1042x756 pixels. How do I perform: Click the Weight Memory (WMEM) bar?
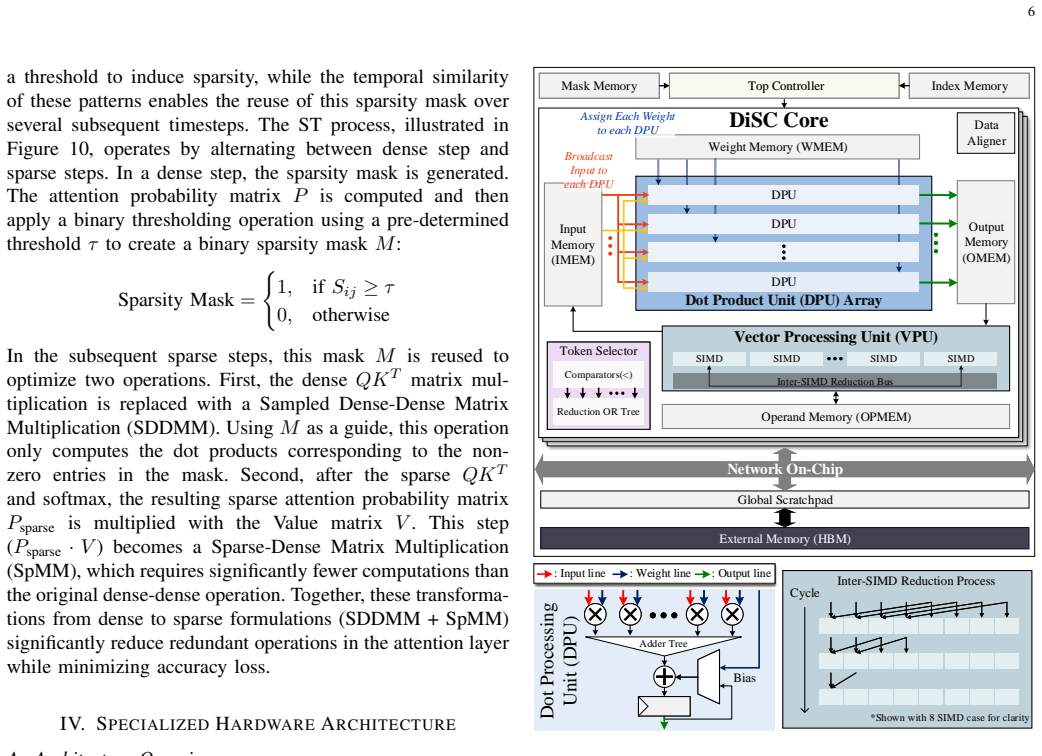pyautogui.click(x=778, y=147)
